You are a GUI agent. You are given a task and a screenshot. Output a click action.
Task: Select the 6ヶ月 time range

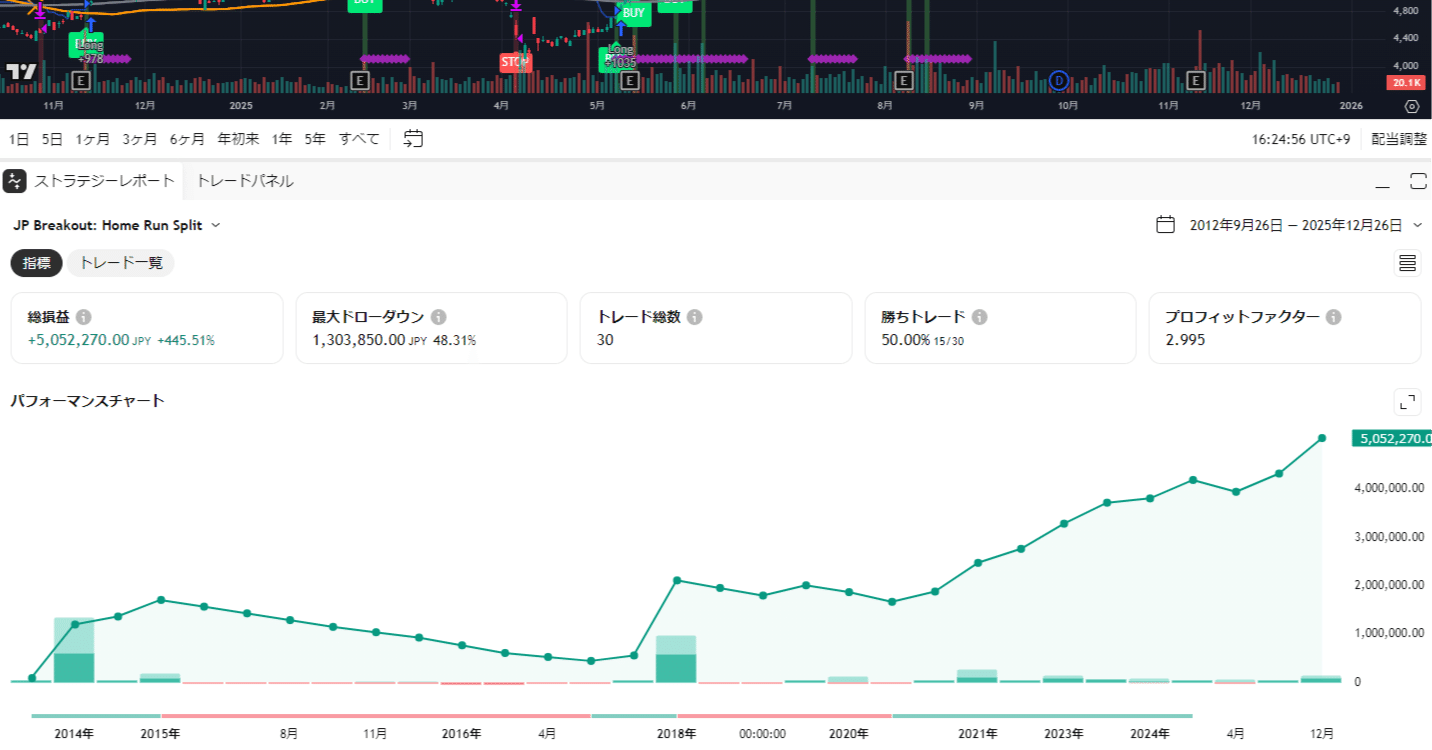pos(187,139)
